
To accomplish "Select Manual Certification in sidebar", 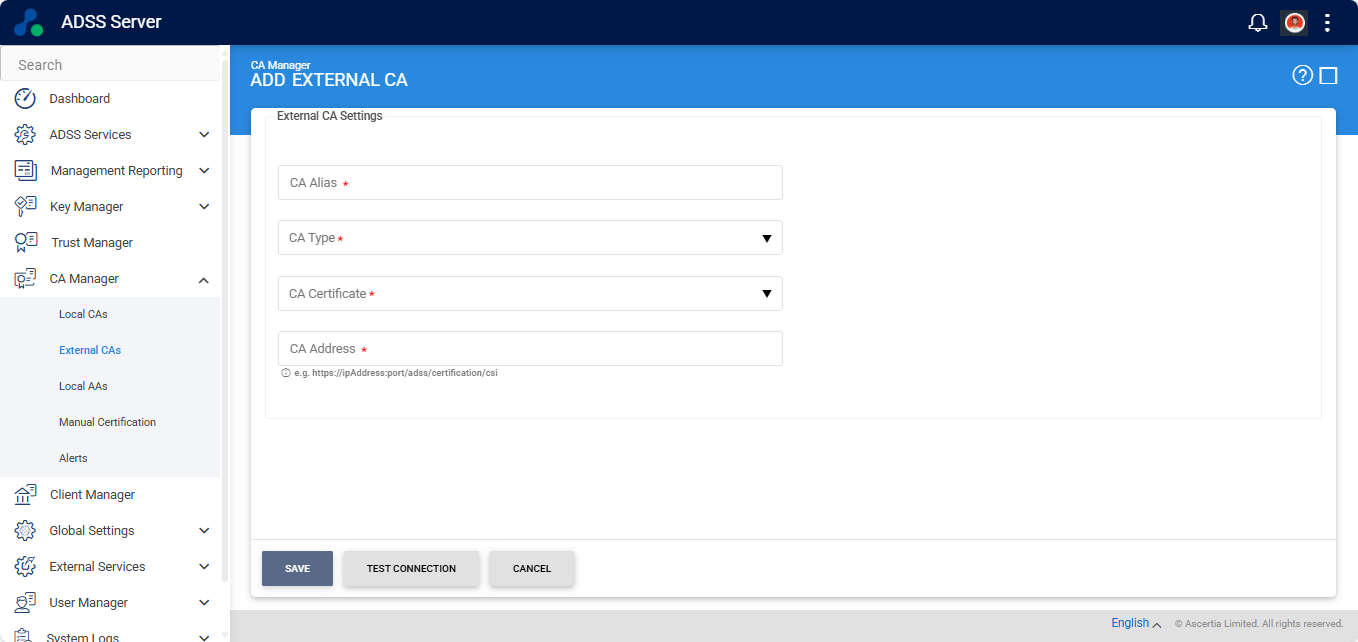I will point(107,422).
